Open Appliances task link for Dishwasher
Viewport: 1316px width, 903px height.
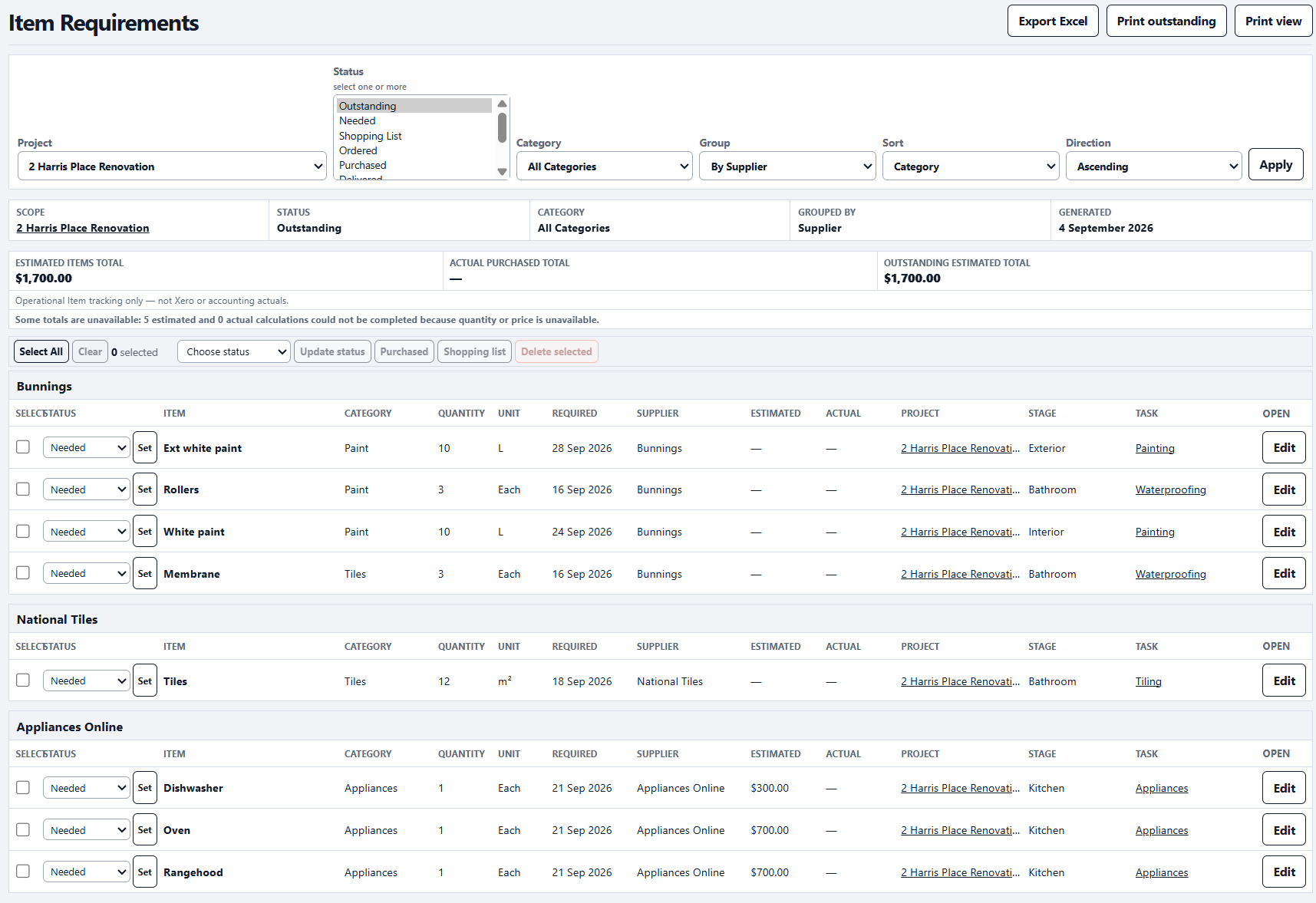point(1162,788)
